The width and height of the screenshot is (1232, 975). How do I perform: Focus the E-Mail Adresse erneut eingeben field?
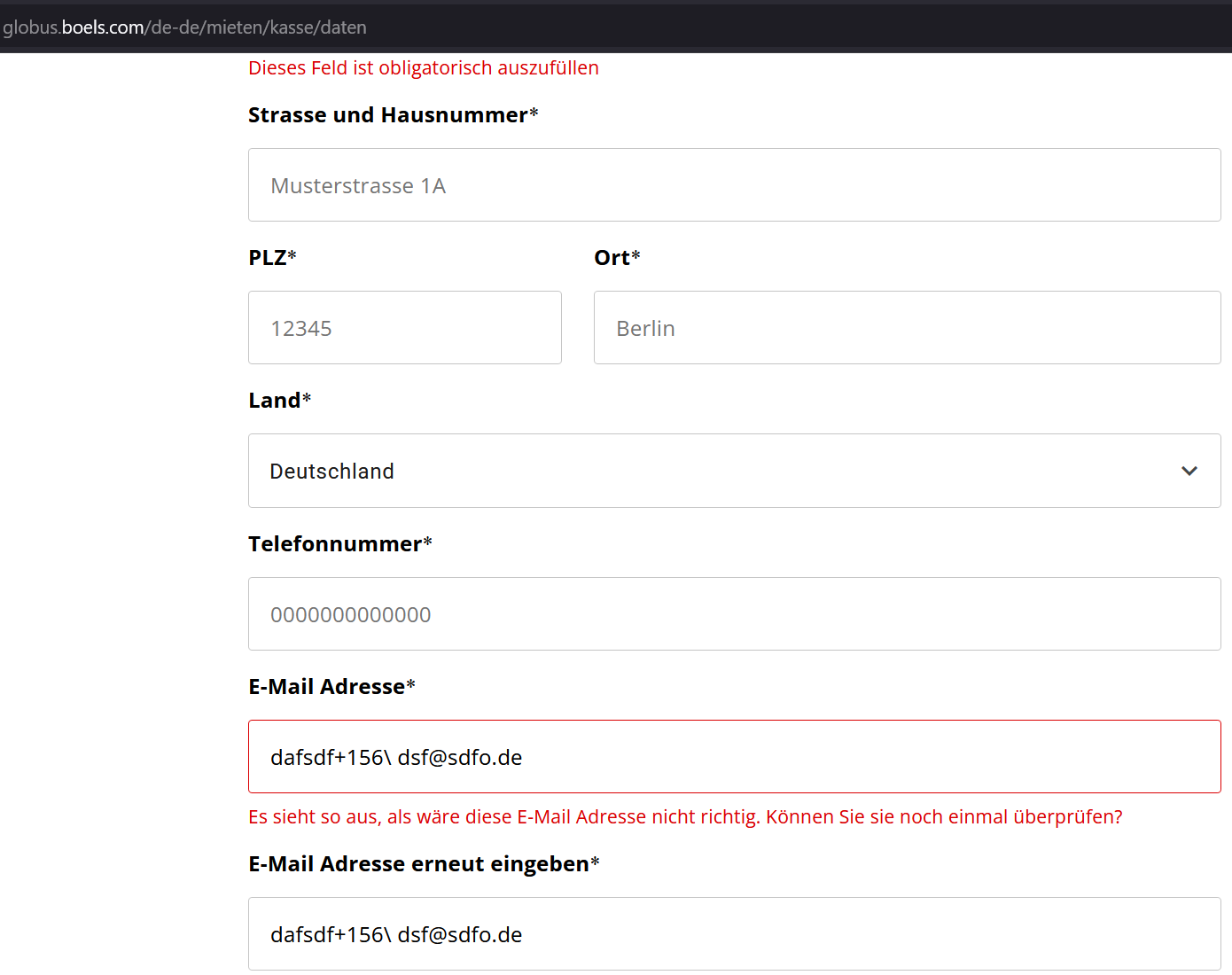[734, 934]
